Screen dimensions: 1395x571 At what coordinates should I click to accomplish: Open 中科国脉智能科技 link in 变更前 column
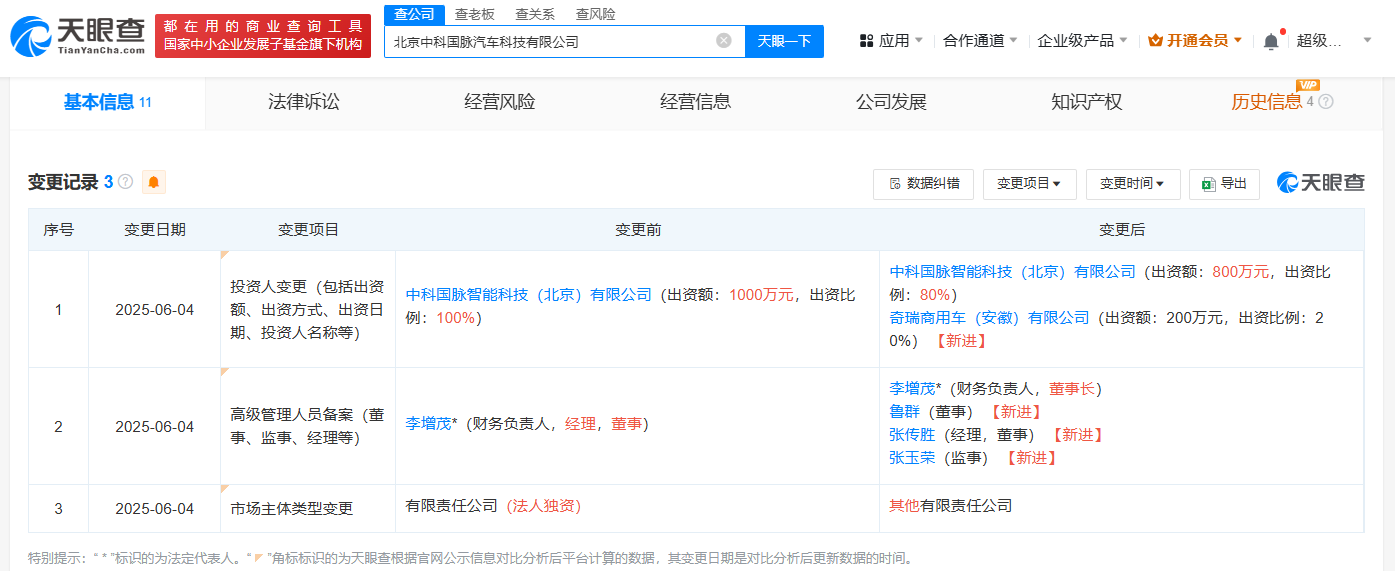(528, 295)
